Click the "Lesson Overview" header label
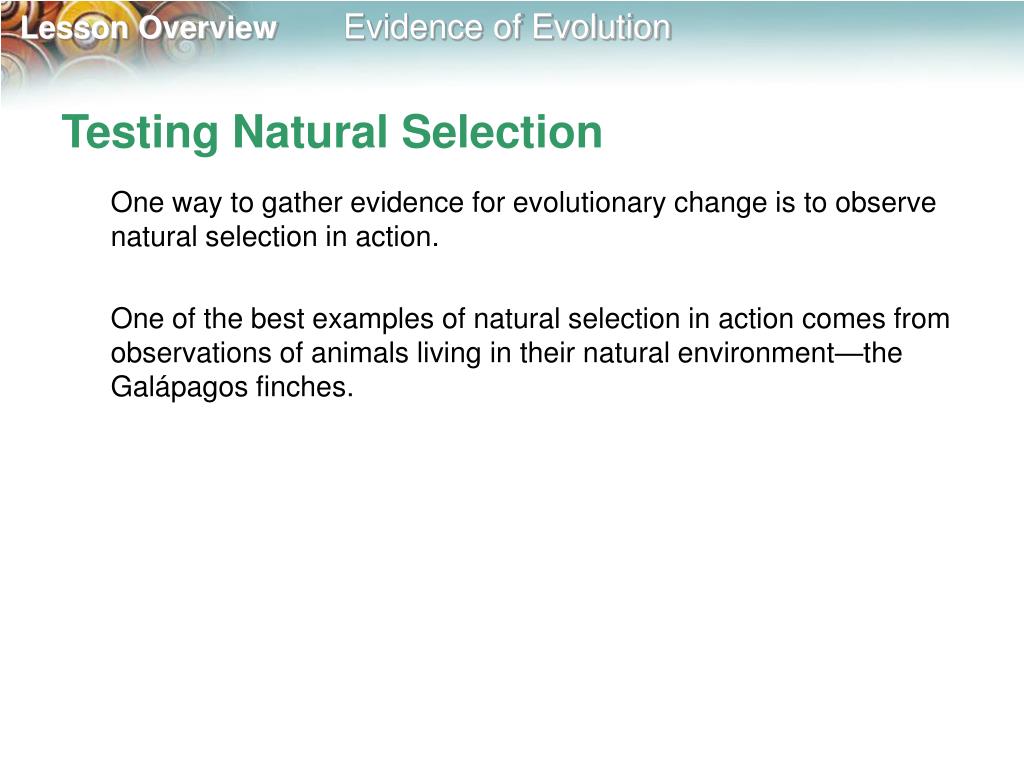The image size is (1024, 768). [149, 28]
